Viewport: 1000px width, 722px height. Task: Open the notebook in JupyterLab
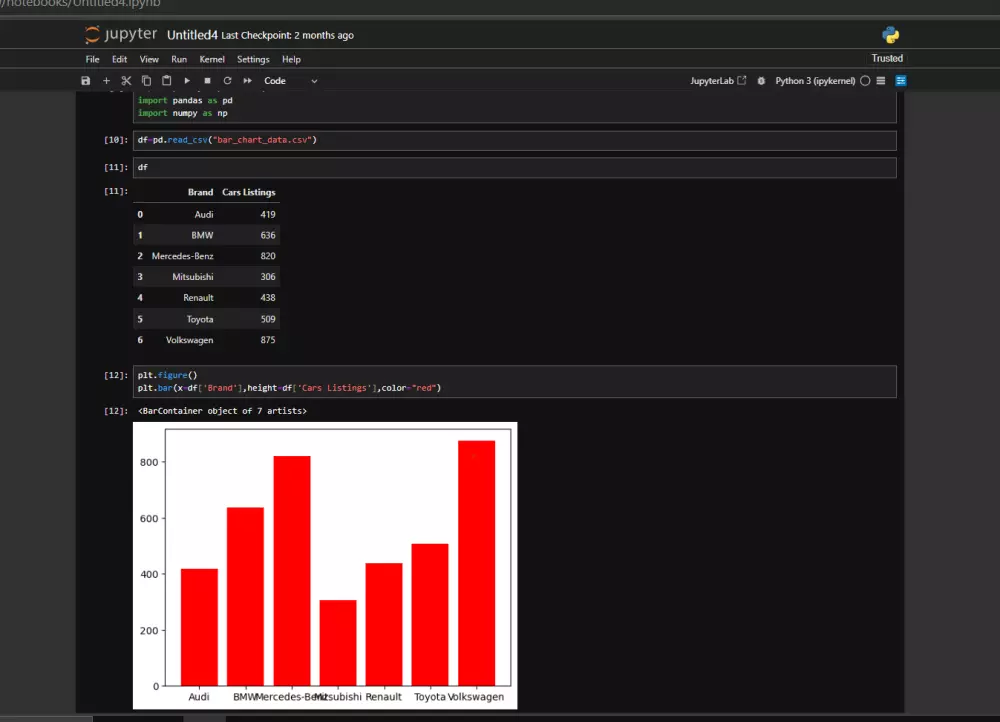tap(718, 81)
